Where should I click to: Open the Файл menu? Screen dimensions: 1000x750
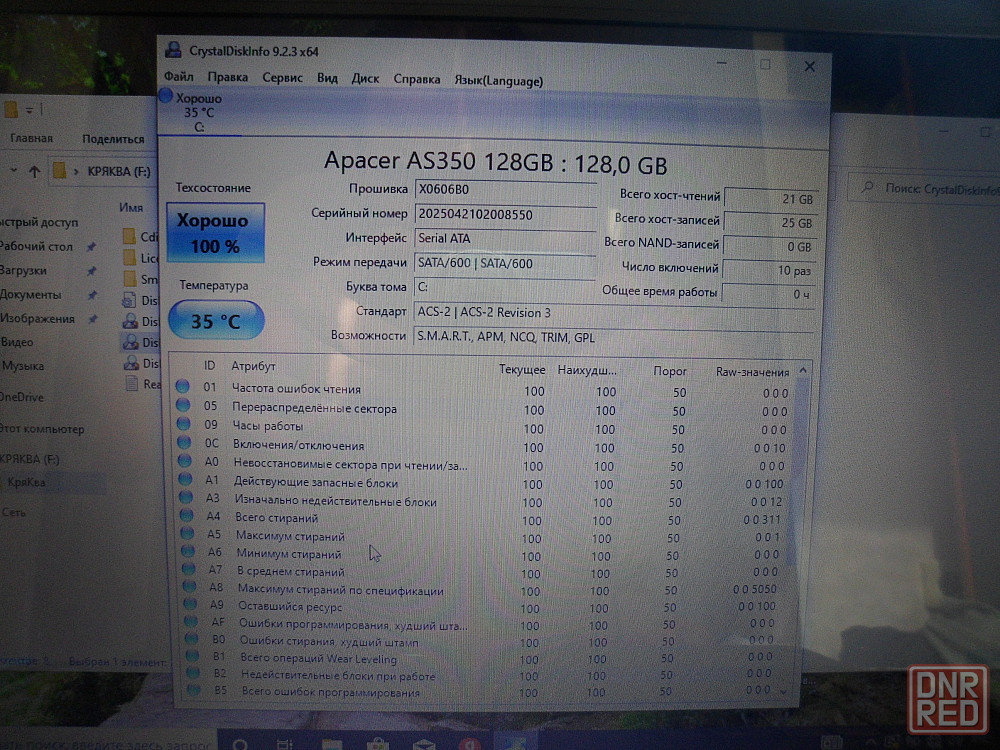click(x=179, y=78)
